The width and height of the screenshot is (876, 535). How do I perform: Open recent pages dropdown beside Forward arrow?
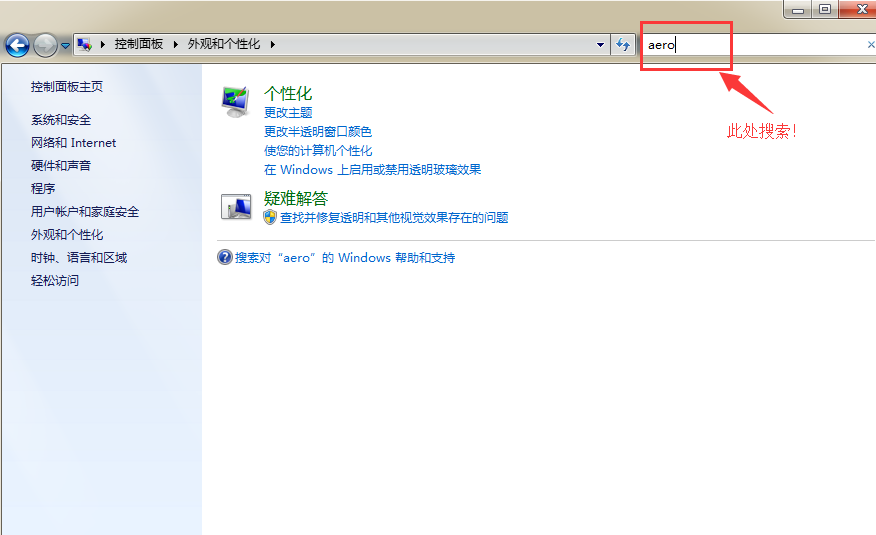point(65,45)
